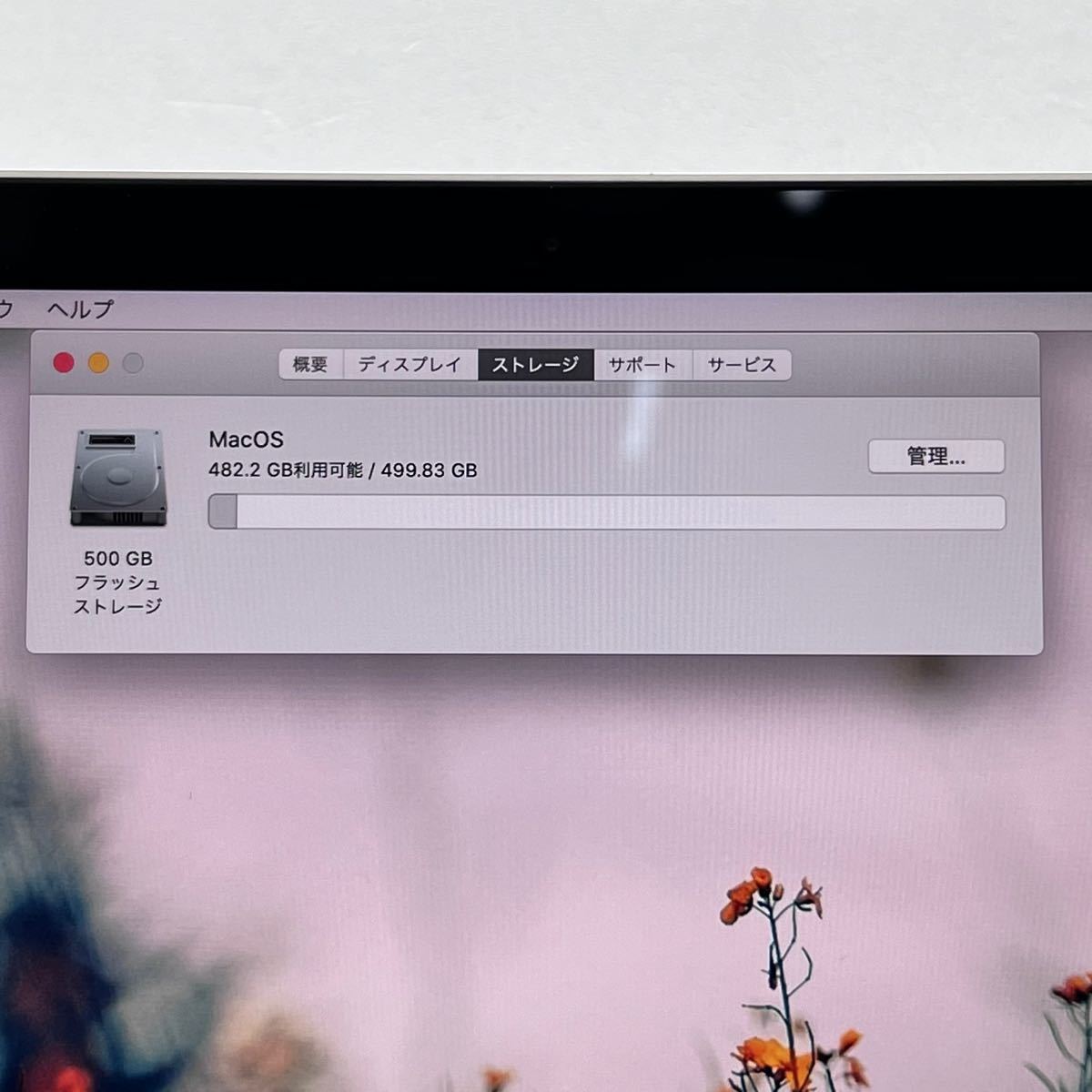Select the ストレージ tab
1092x1092 pixels.
coord(536,365)
